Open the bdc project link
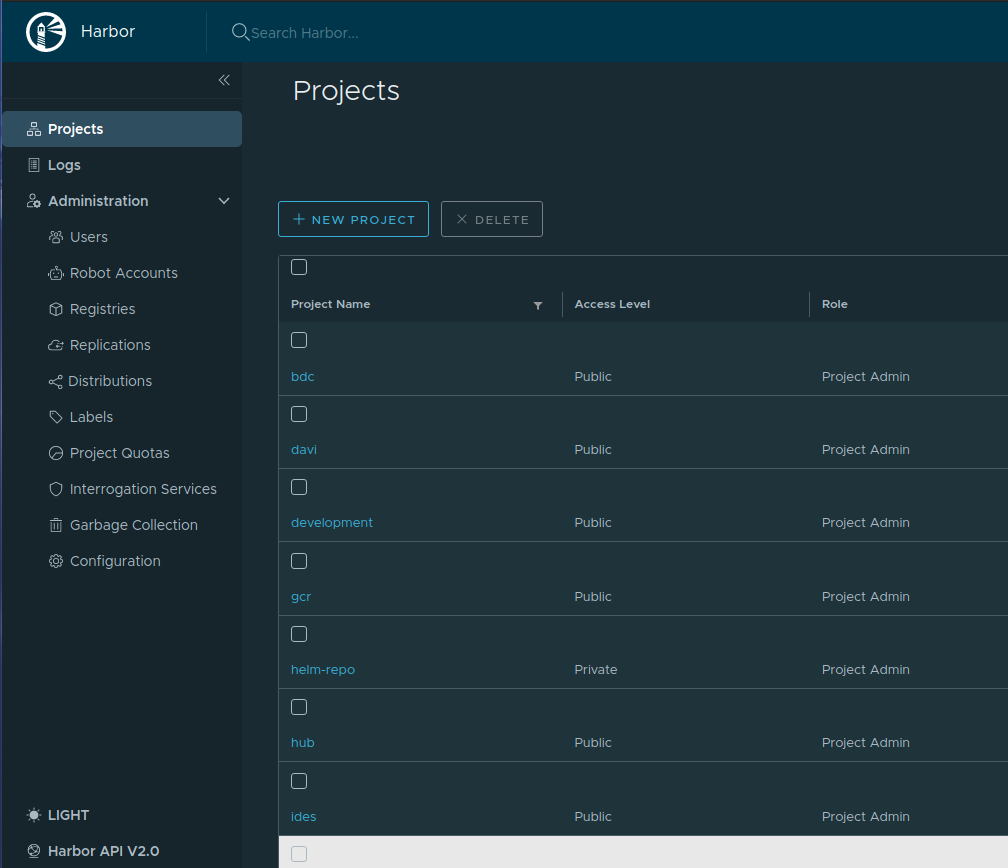 point(303,377)
